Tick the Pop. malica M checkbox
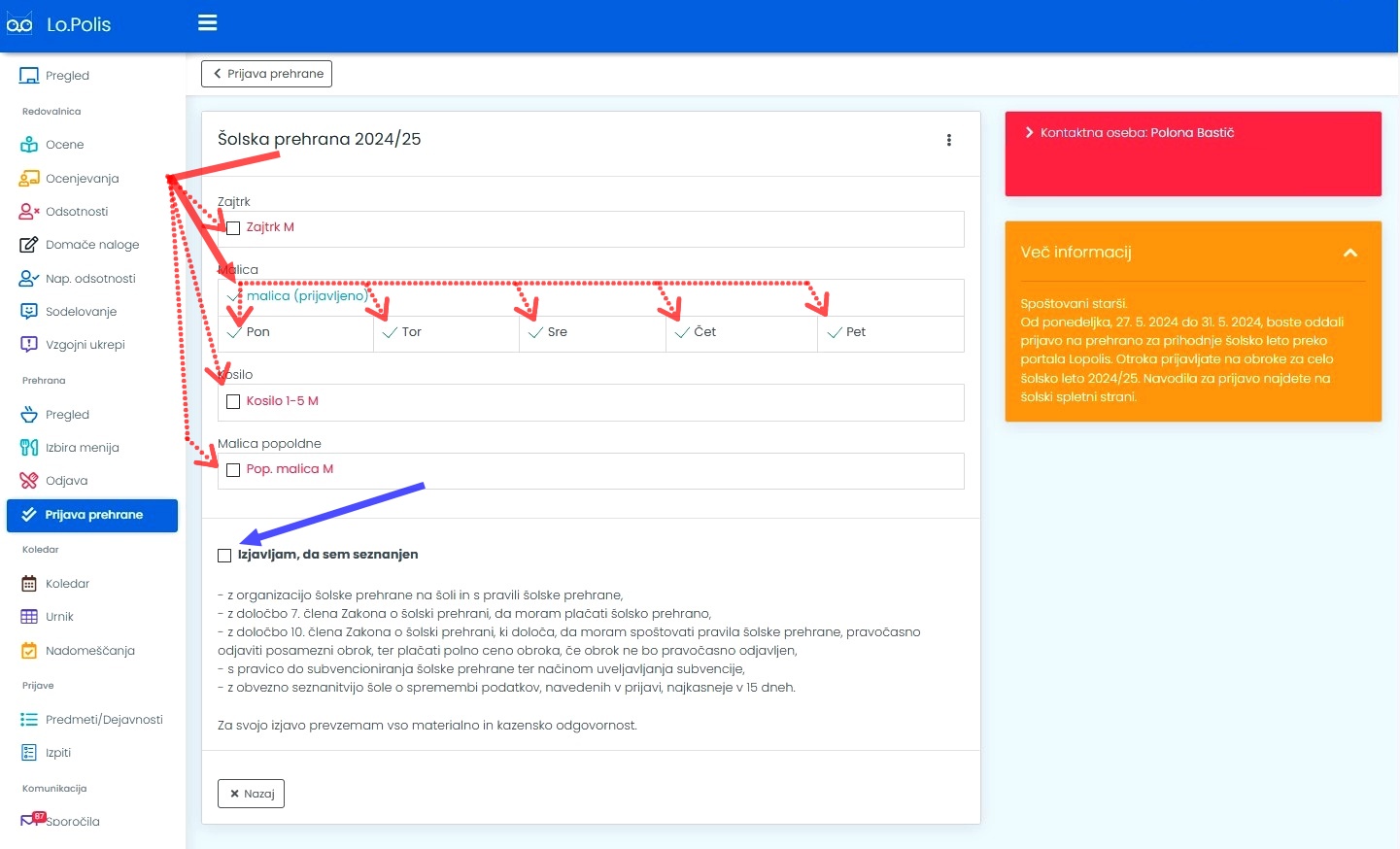Screen dimensions: 1400x849 point(233,470)
